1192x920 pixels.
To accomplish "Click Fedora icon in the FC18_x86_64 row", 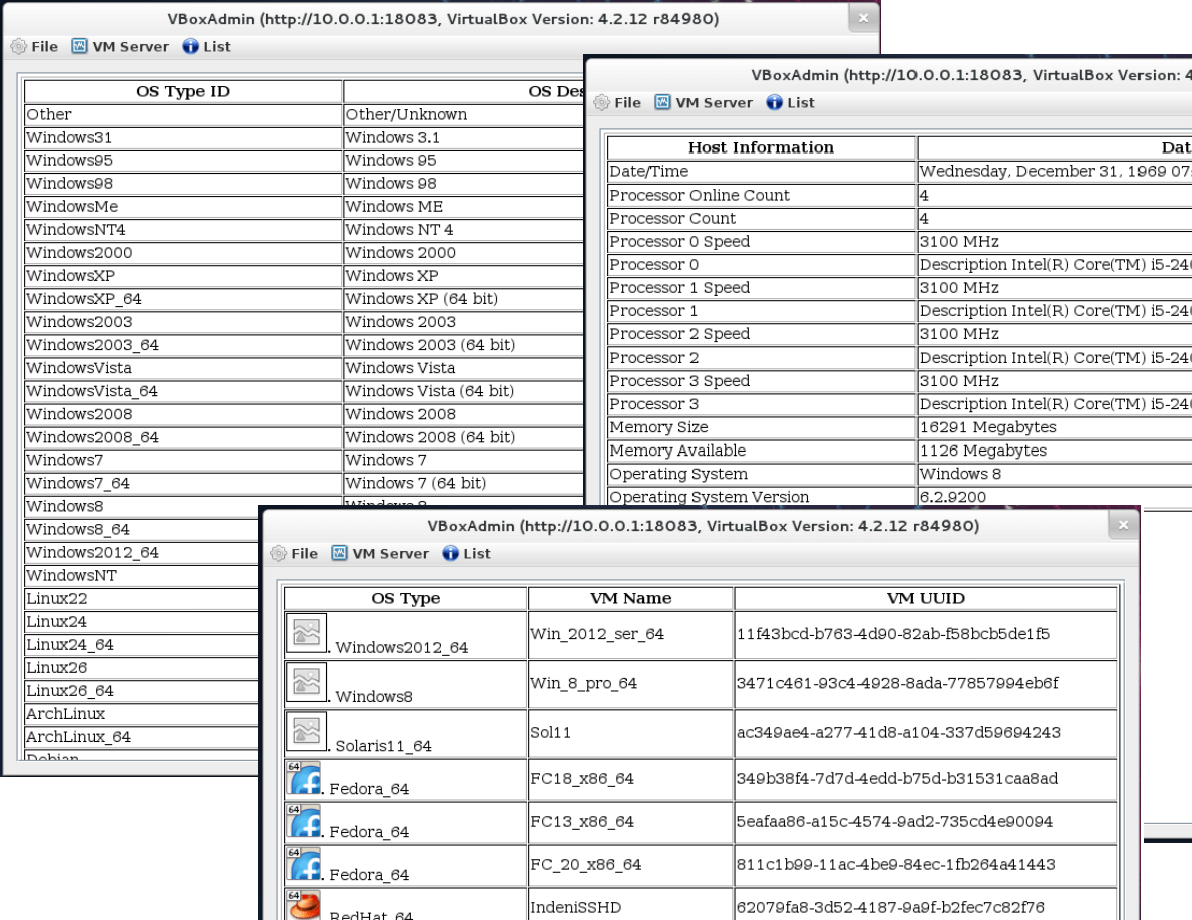I will (304, 778).
